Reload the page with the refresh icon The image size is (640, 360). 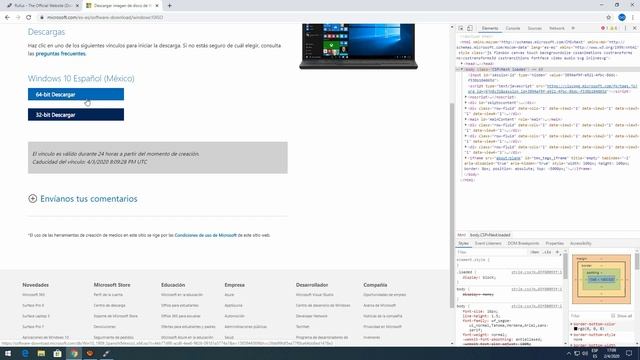[x=29, y=18]
